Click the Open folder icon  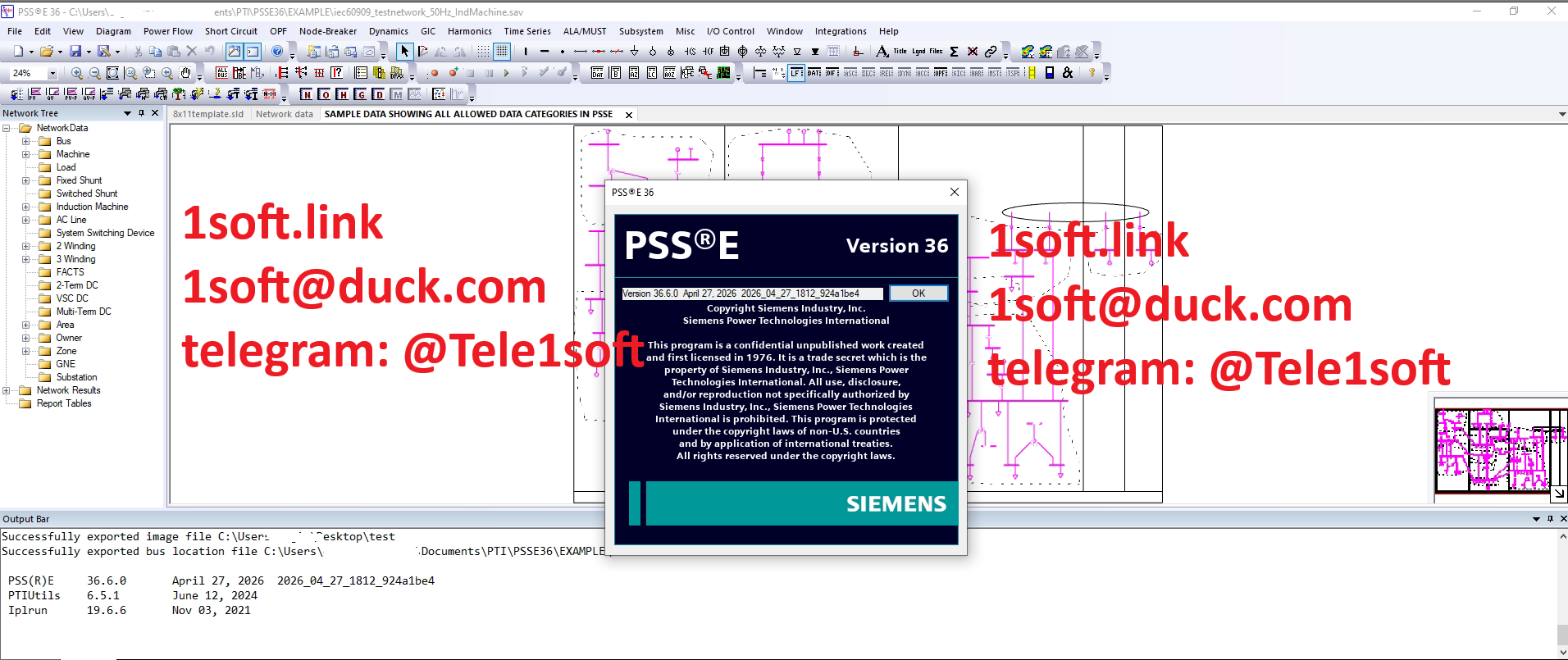pos(47,51)
